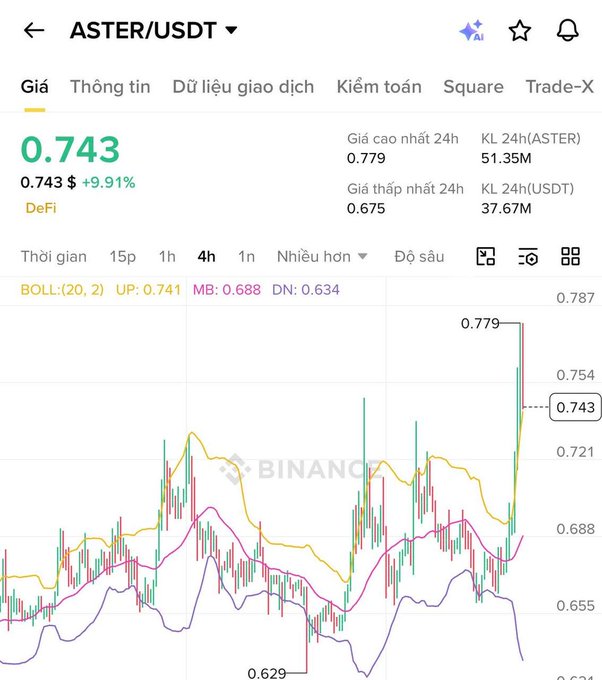Set a price alert with bell icon
602x680 pixels.
click(x=568, y=30)
